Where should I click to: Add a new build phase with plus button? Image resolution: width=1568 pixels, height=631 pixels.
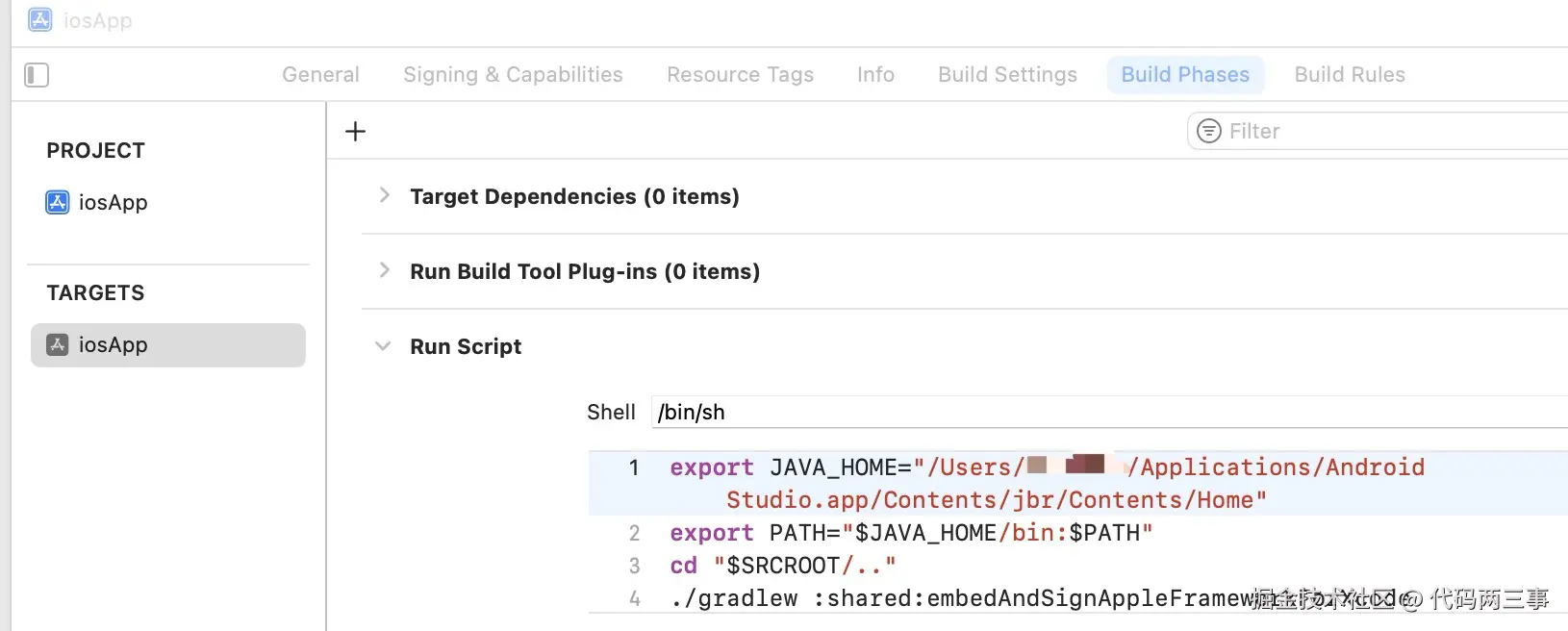coord(355,131)
